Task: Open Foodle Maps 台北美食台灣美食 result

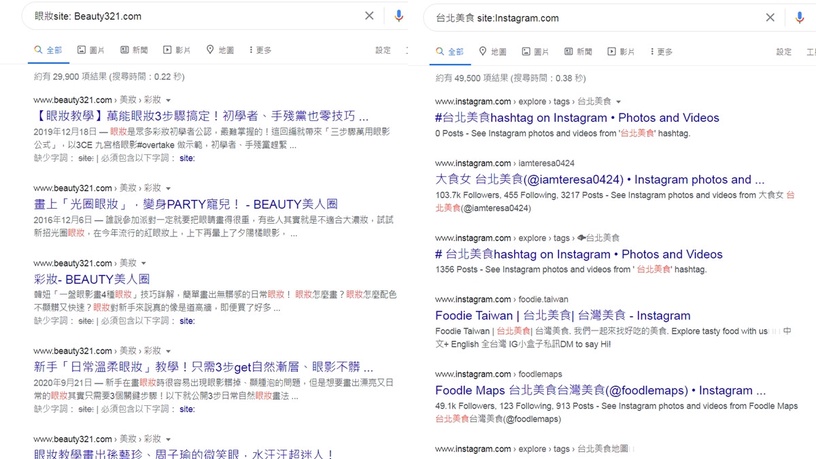Action: 601,390
